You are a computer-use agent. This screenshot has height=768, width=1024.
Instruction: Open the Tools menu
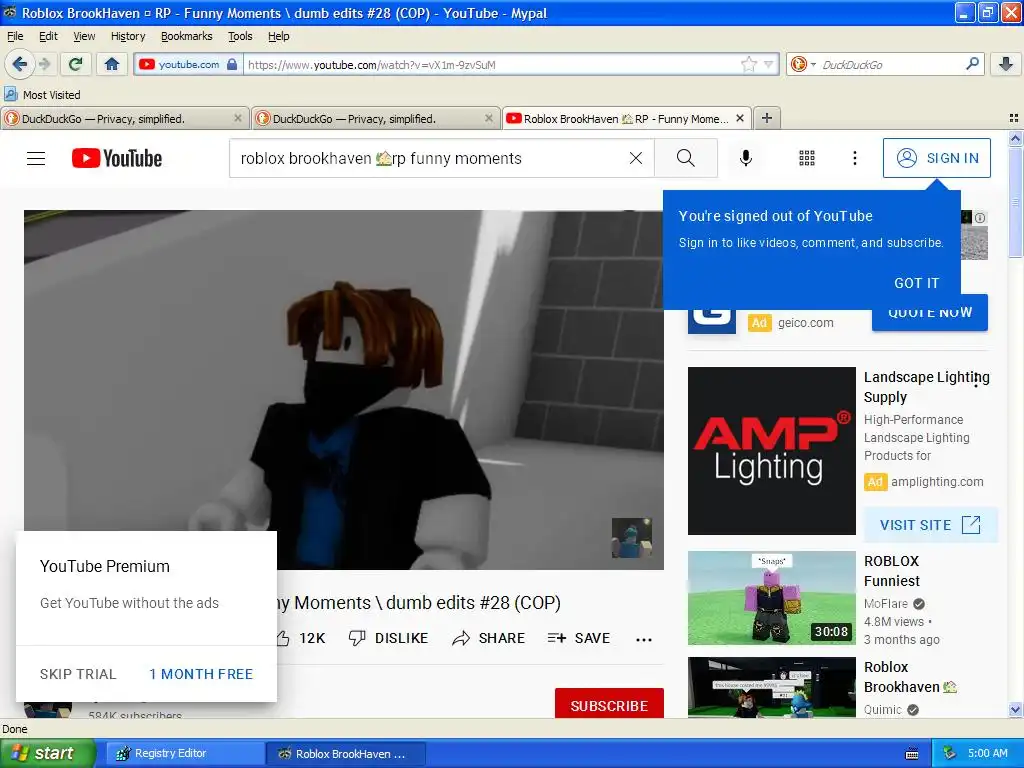240,36
